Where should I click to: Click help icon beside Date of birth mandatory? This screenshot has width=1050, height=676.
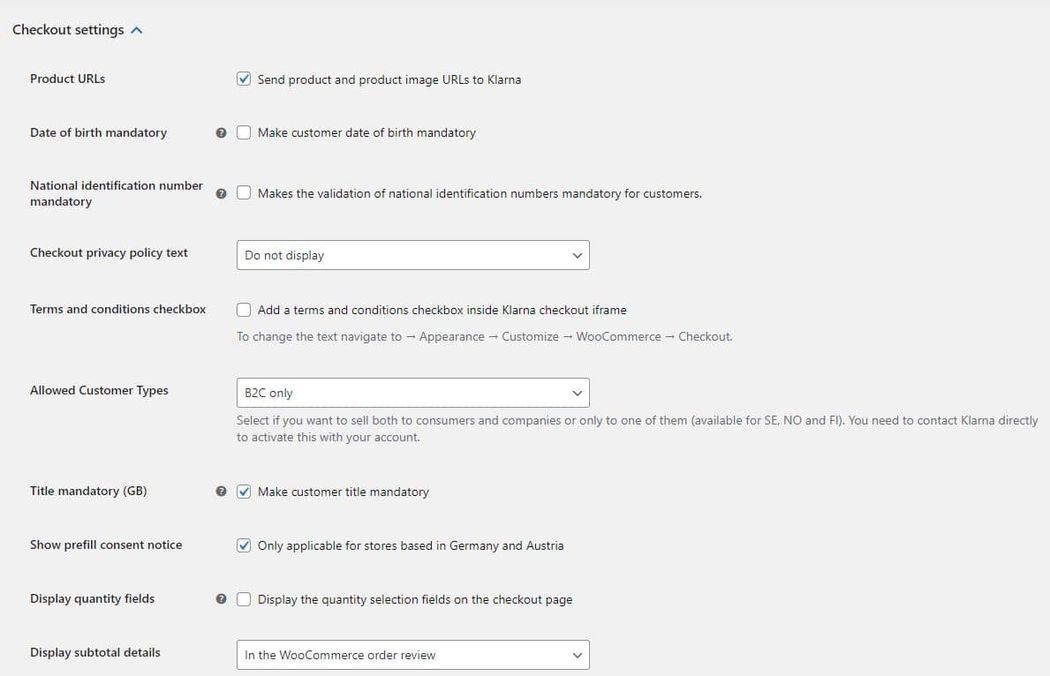pyautogui.click(x=221, y=133)
